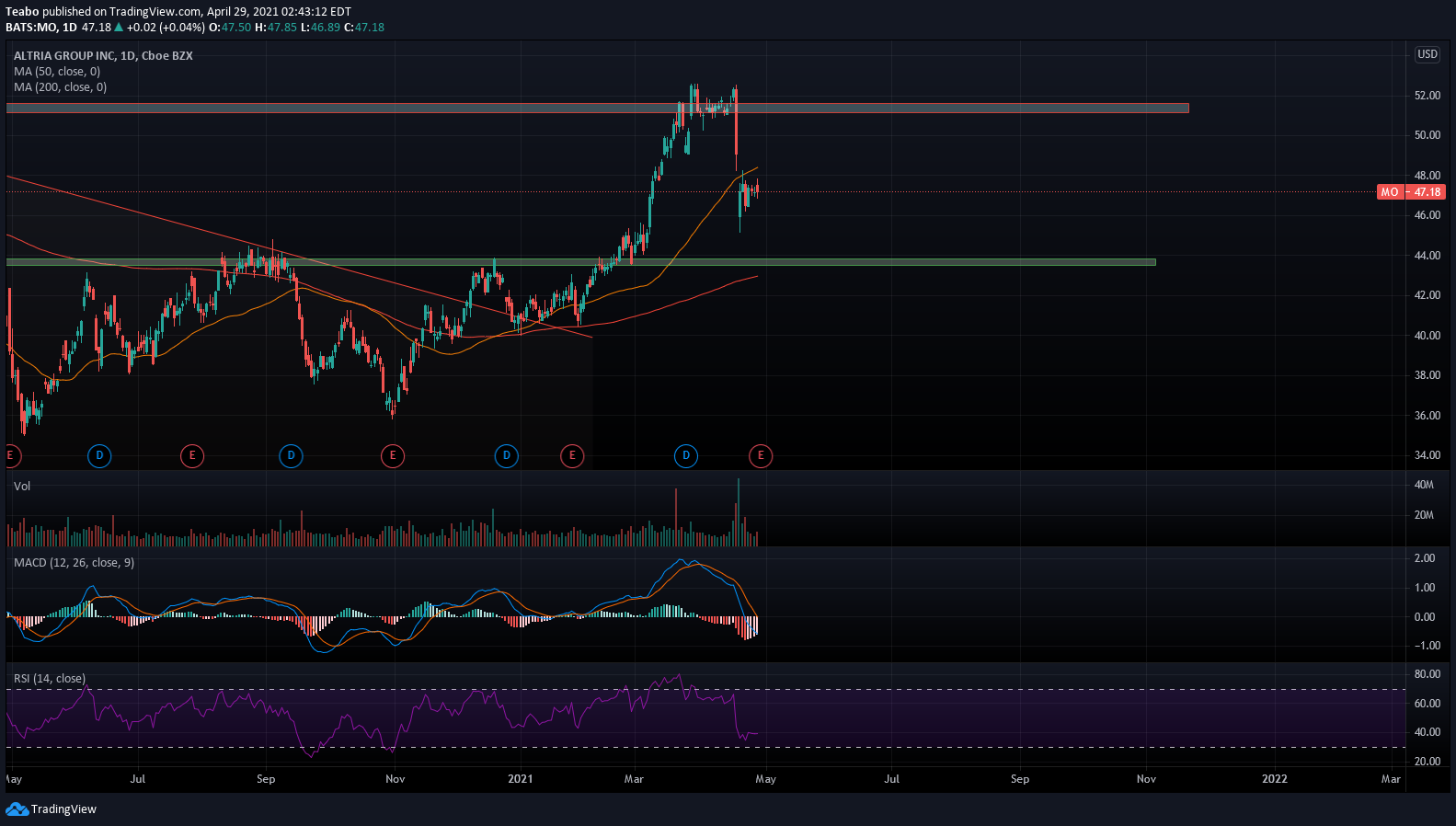This screenshot has width=1456, height=826.
Task: Select the earnings marker in late January 2021
Action: click(x=572, y=455)
